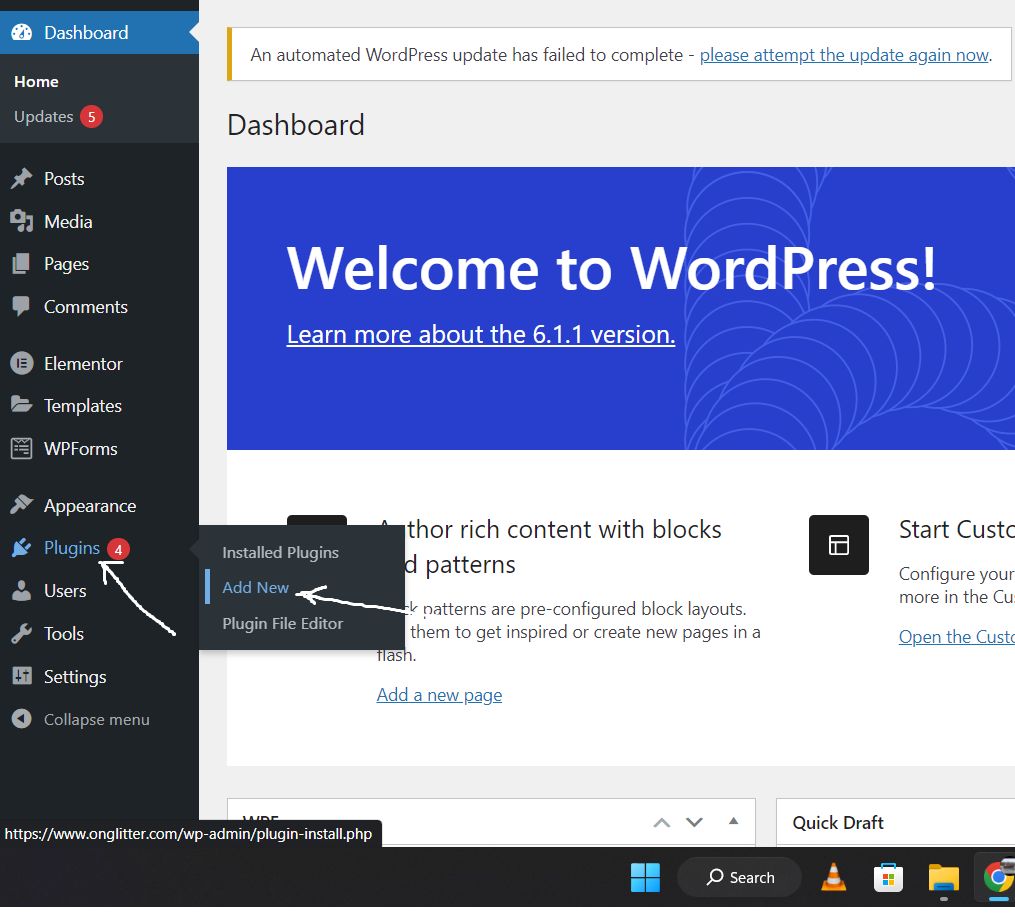Select the Tools wrench icon
1015x915 pixels.
pos(21,634)
